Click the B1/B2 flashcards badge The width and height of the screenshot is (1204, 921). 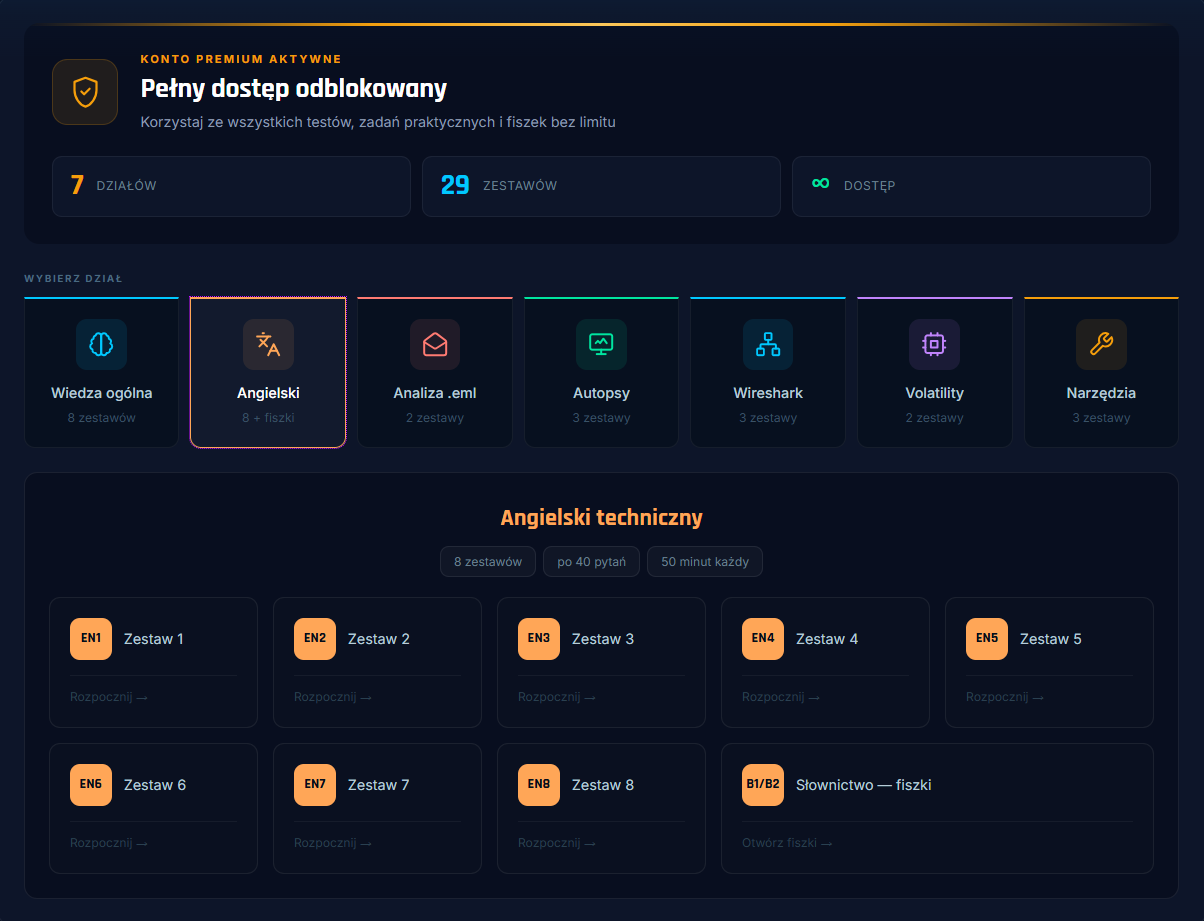(763, 785)
